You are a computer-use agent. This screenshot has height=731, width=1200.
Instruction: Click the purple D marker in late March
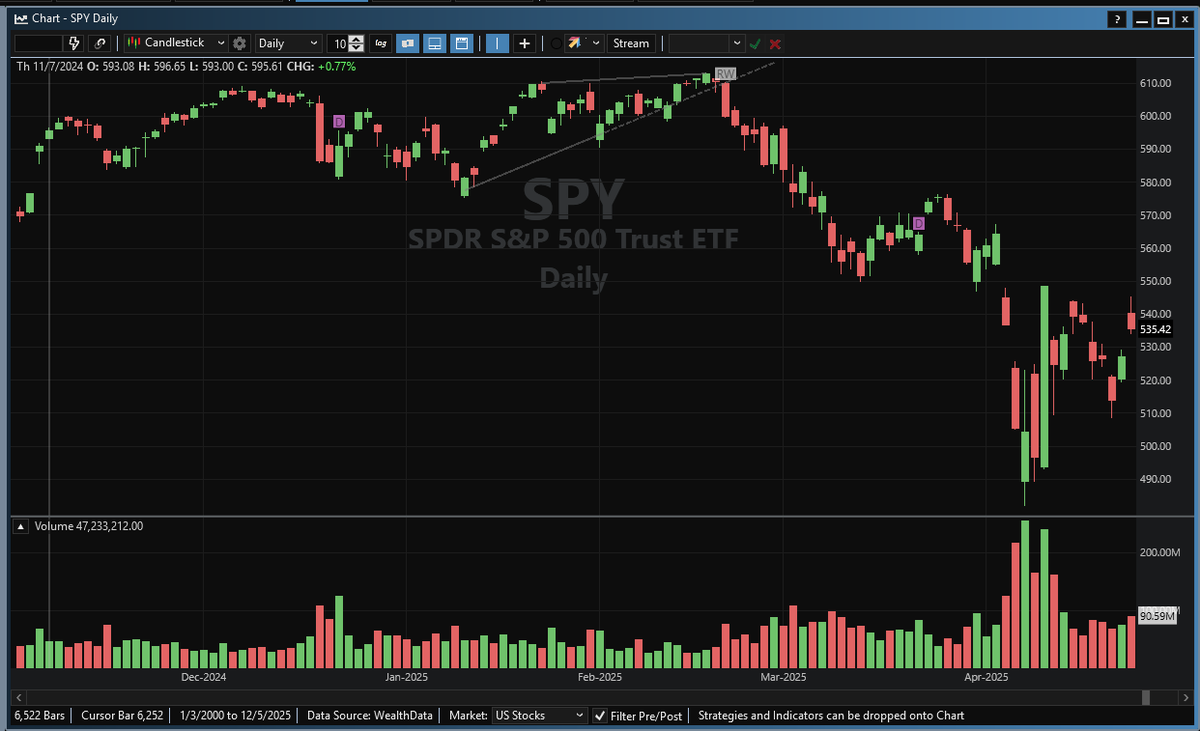pyautogui.click(x=919, y=223)
